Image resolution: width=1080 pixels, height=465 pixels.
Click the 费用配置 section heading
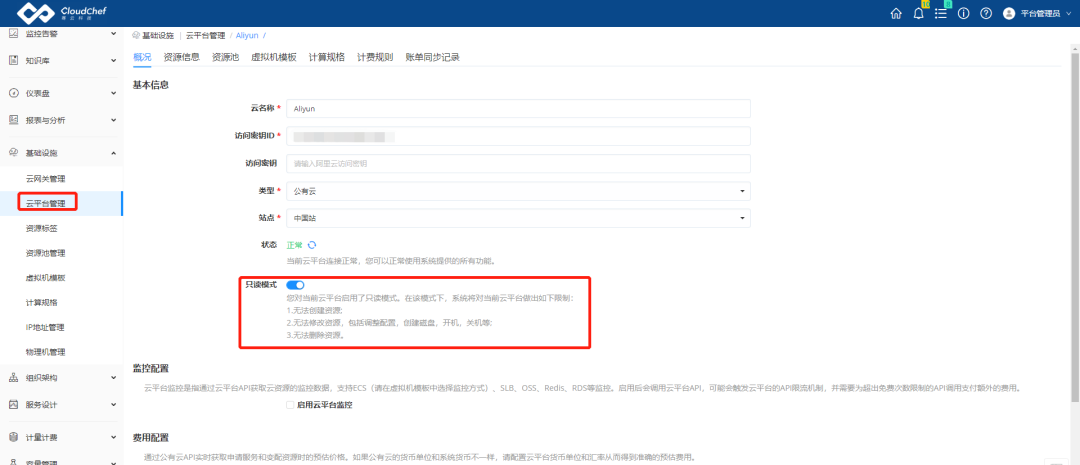[151, 437]
